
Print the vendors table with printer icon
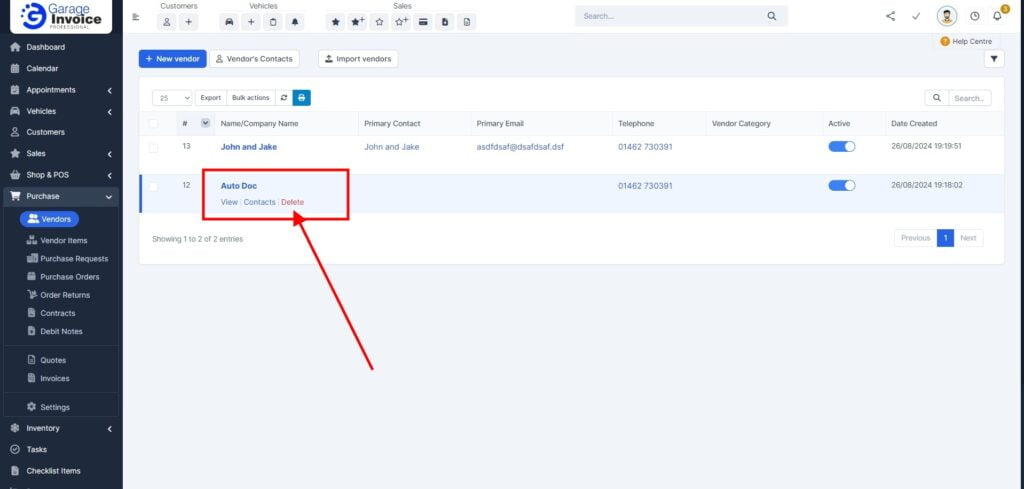302,98
